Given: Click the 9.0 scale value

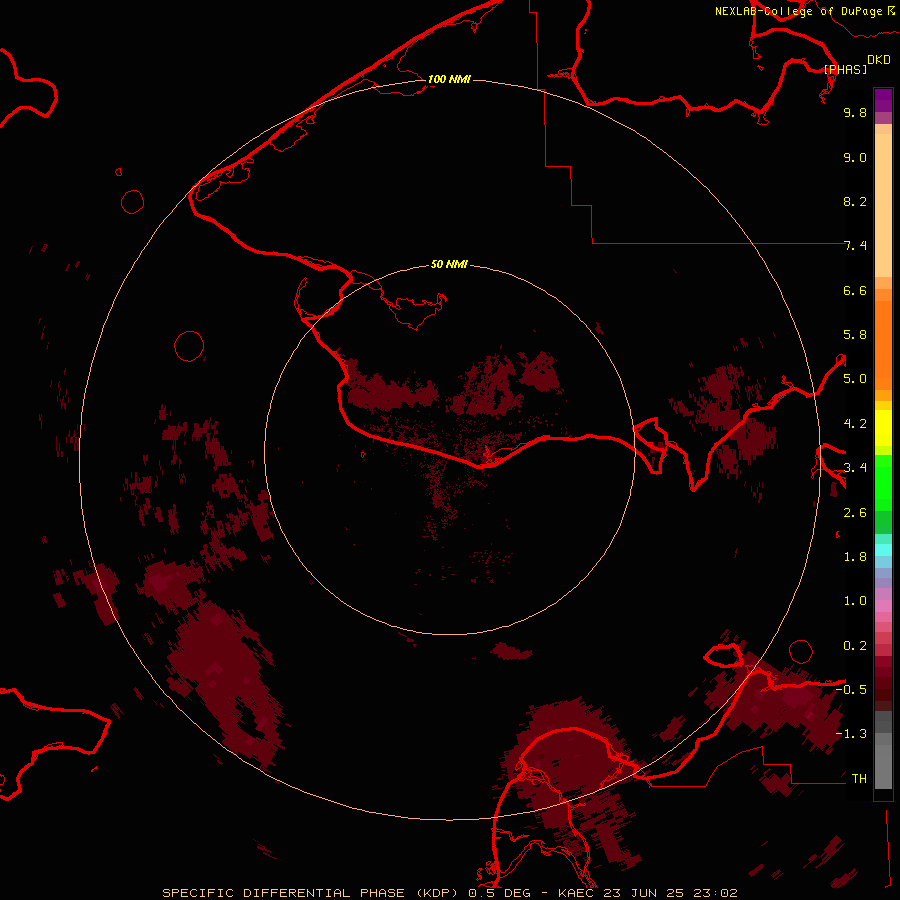Looking at the screenshot, I should [x=855, y=157].
